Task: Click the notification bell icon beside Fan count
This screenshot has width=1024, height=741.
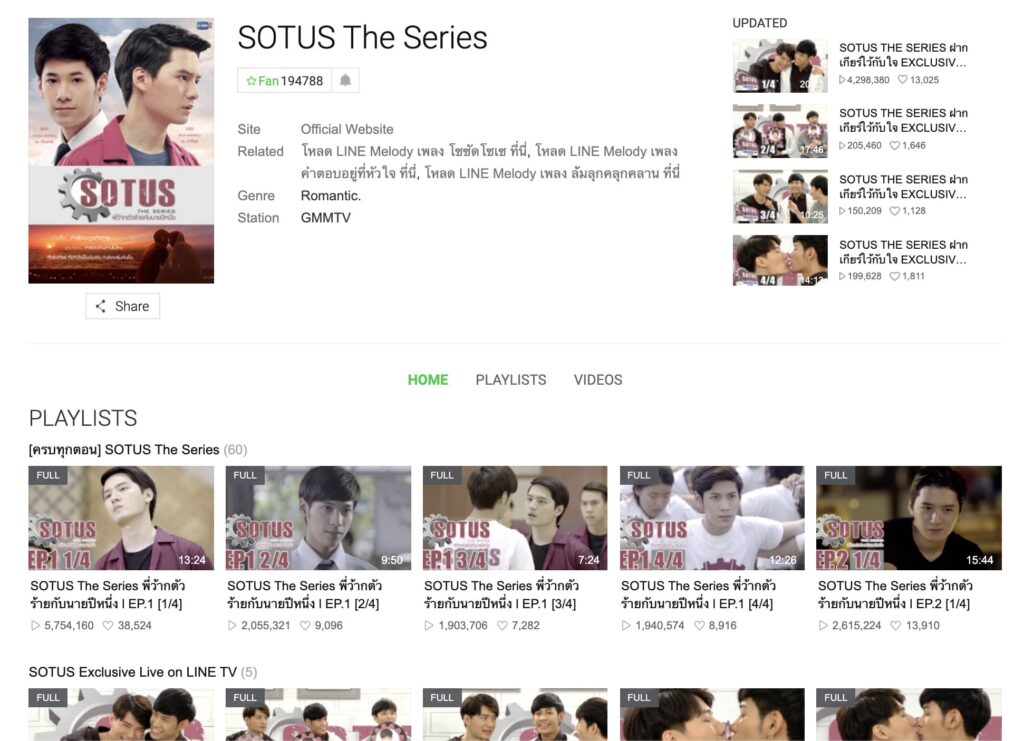Action: pos(345,80)
